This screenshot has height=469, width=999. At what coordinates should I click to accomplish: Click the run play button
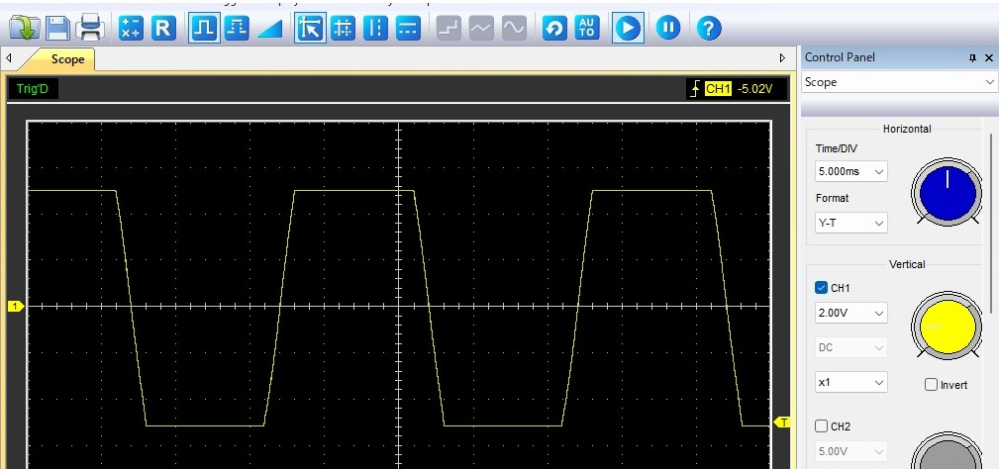pos(628,29)
